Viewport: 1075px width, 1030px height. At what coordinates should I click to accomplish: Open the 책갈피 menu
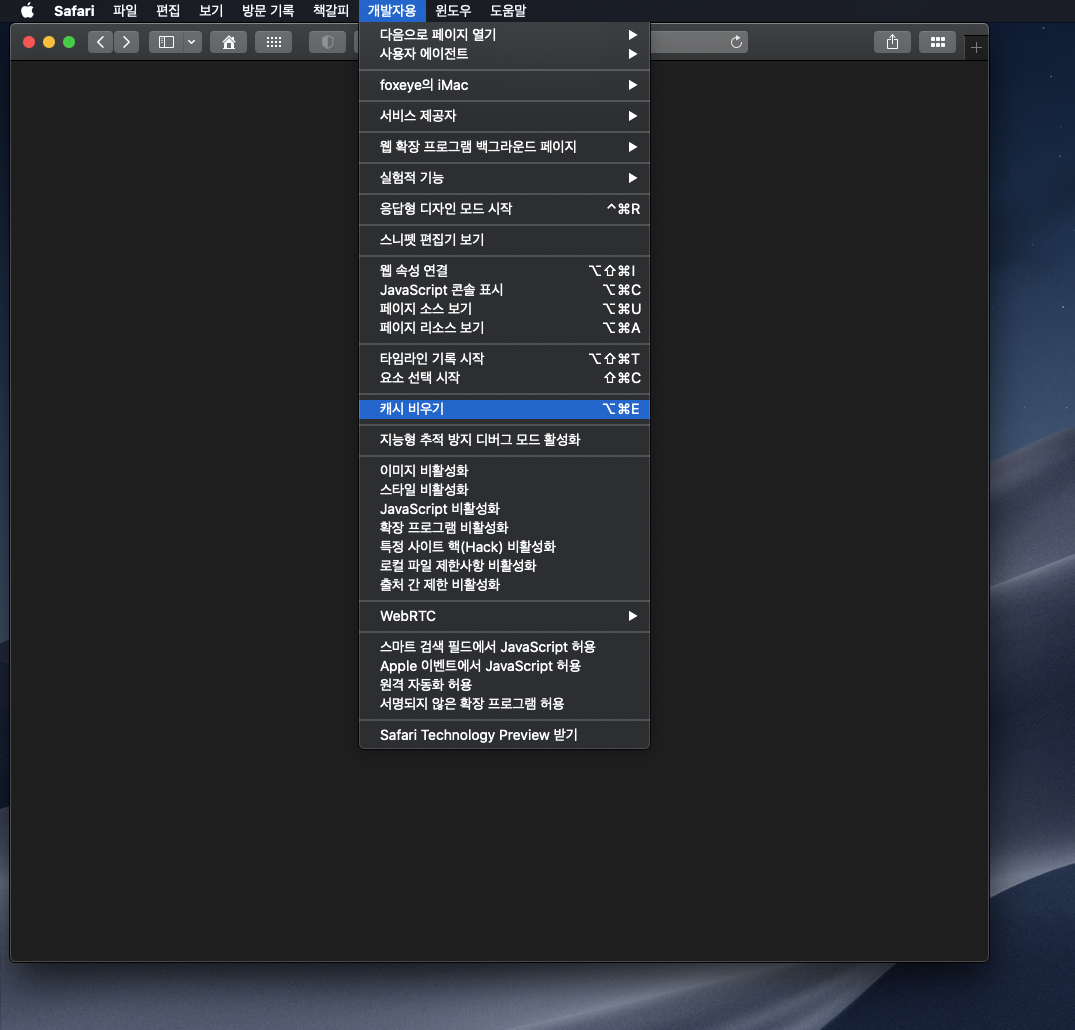[331, 10]
